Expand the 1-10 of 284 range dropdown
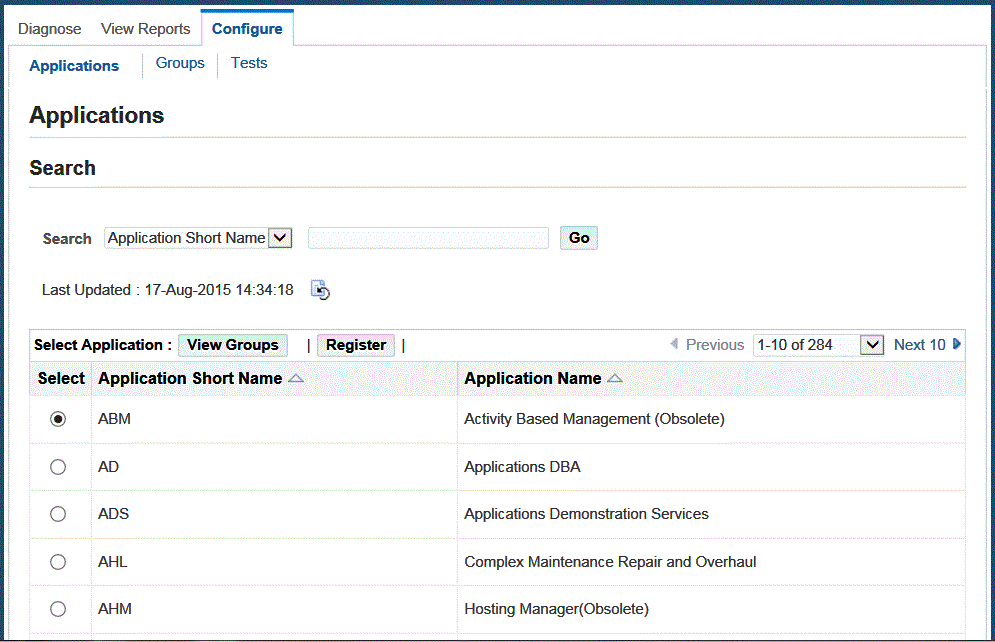The width and height of the screenshot is (995, 642). (x=872, y=345)
